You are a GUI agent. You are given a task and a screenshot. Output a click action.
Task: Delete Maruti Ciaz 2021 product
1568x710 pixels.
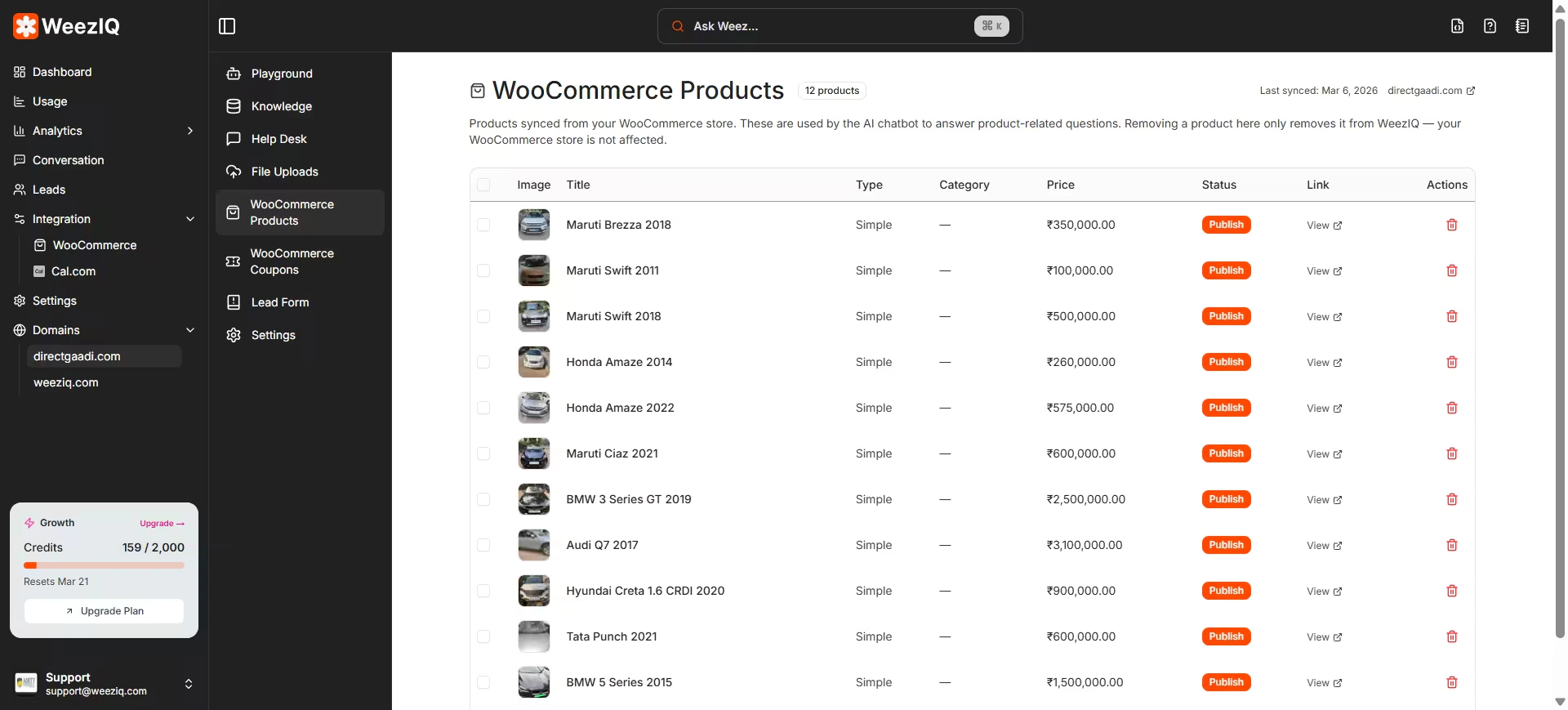pyautogui.click(x=1451, y=453)
